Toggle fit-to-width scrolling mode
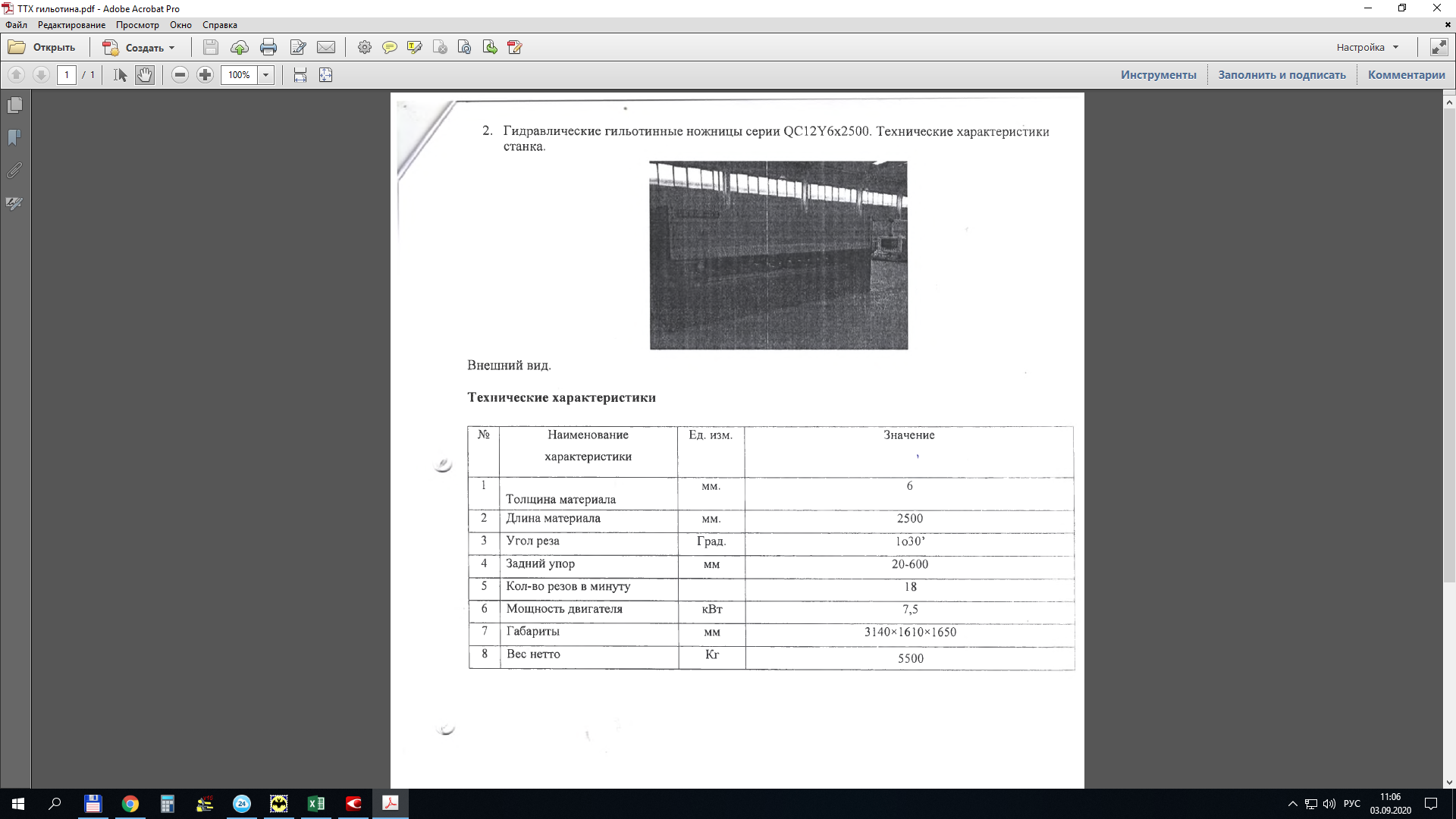 coord(300,75)
